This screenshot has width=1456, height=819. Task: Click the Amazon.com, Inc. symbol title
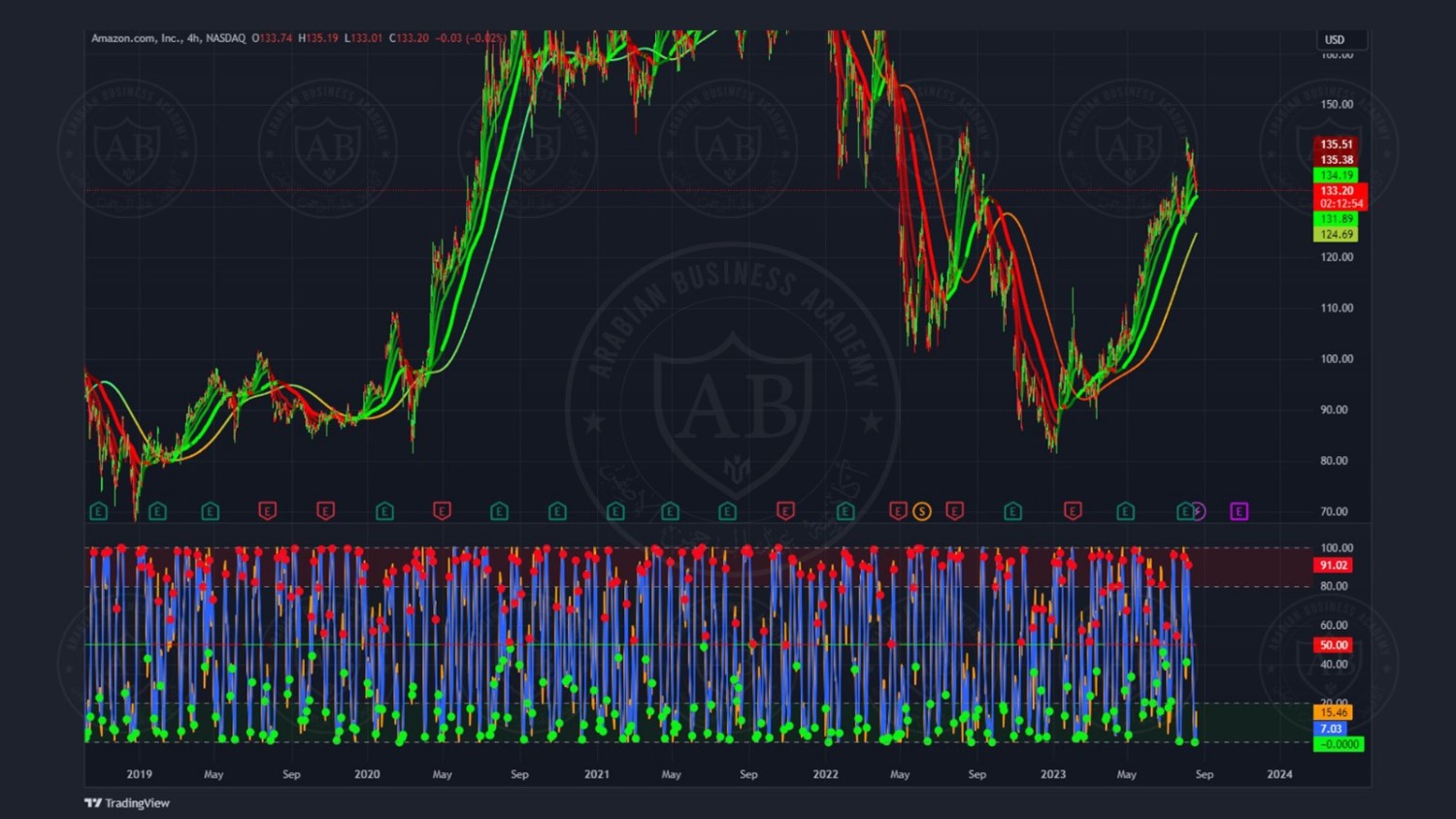(x=136, y=38)
